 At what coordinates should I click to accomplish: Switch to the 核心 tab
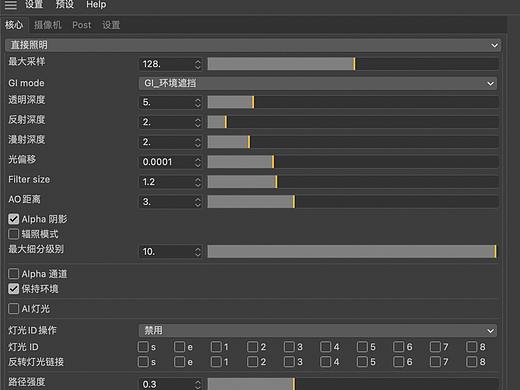14,25
